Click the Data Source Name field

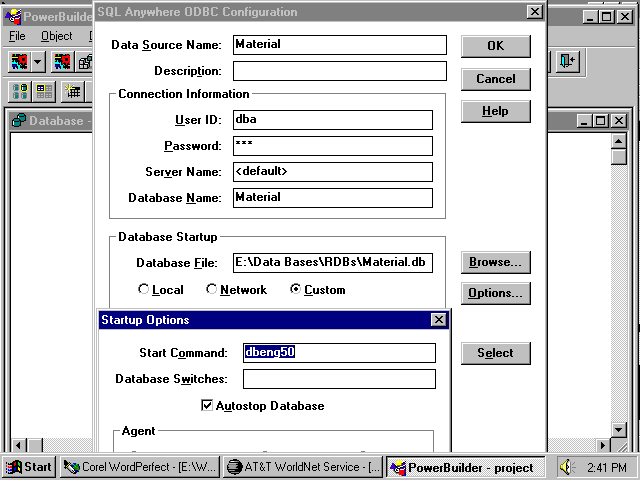click(340, 44)
